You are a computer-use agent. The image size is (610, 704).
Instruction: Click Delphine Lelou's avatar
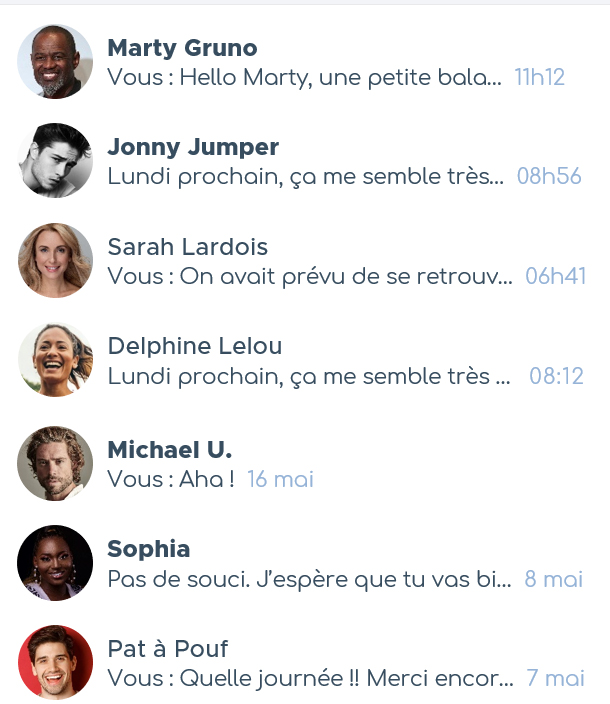click(55, 361)
